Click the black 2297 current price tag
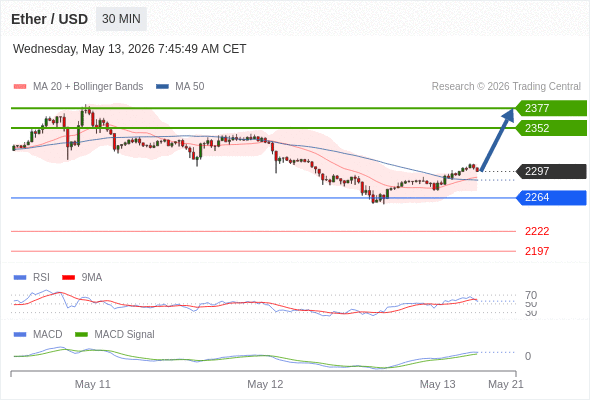Image resolution: width=590 pixels, height=400 pixels. click(551, 171)
